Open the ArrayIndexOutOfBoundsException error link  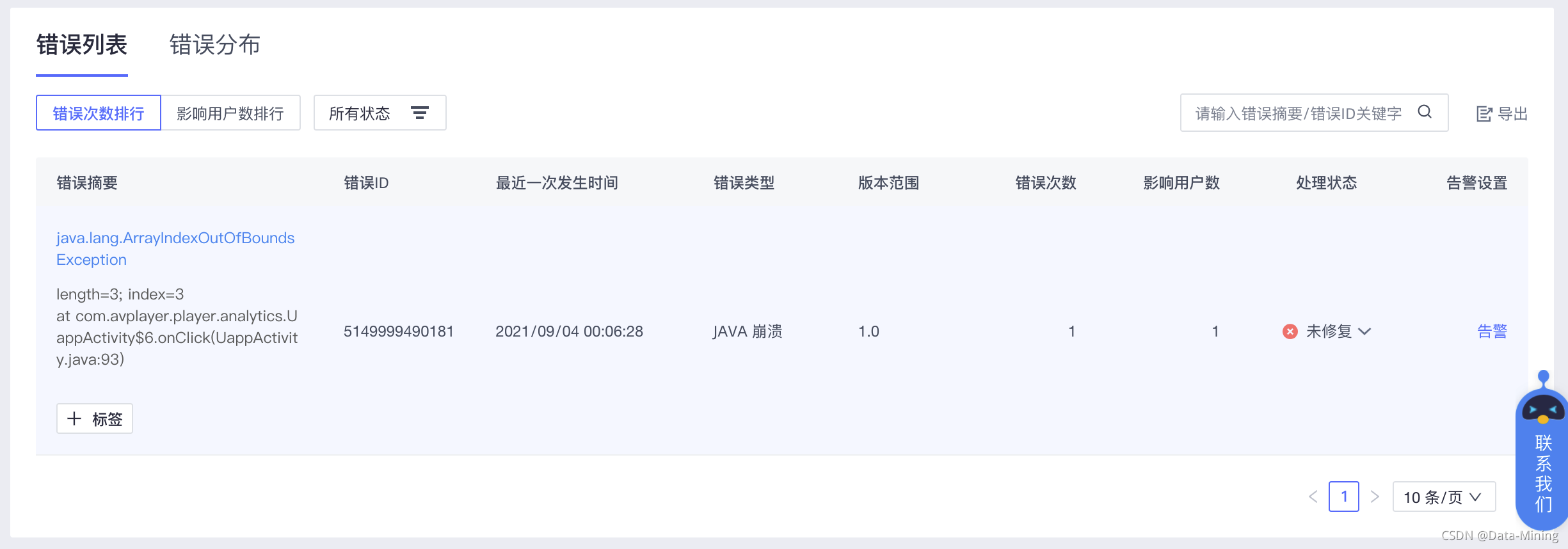pyautogui.click(x=175, y=248)
